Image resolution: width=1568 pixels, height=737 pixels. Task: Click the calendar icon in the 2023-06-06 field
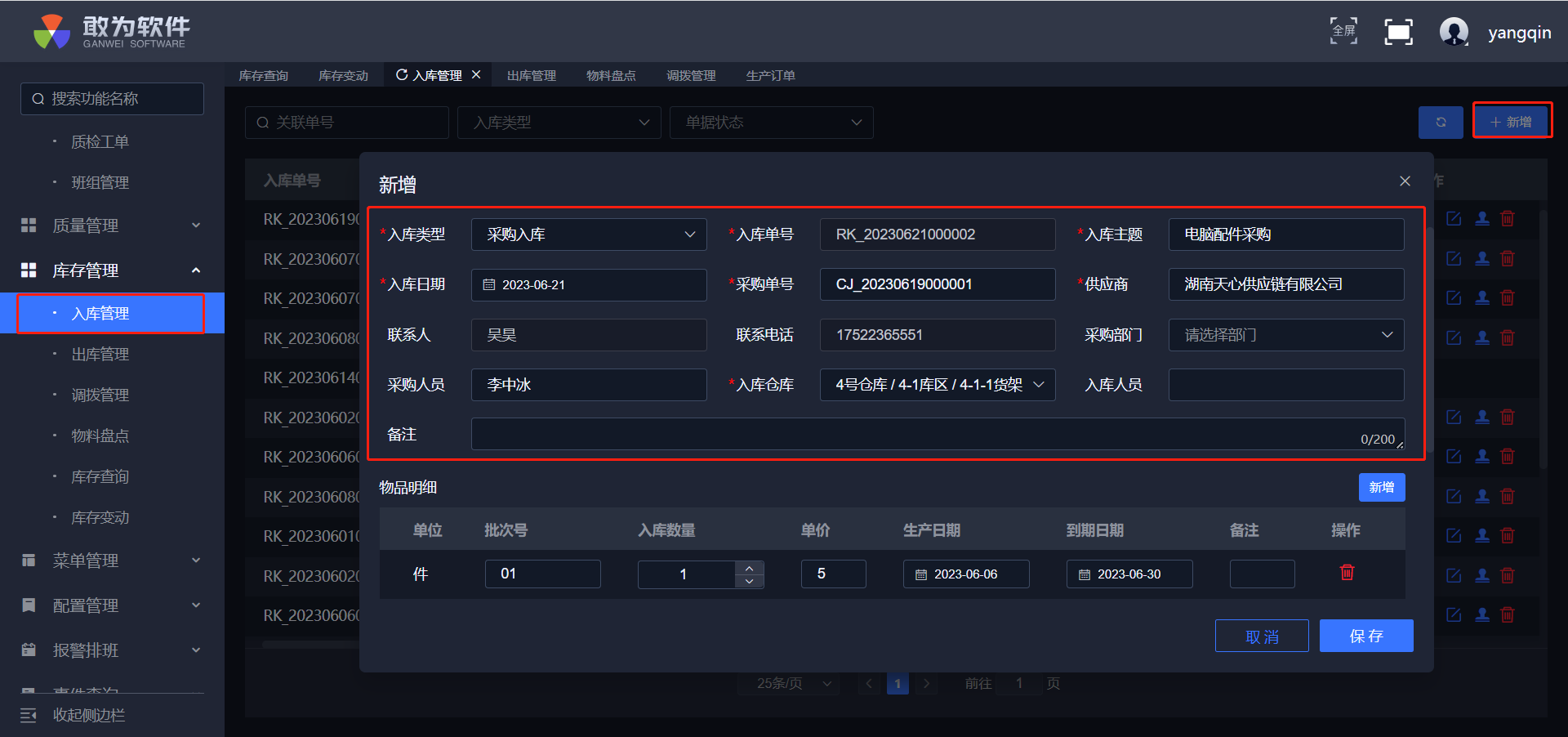point(921,574)
